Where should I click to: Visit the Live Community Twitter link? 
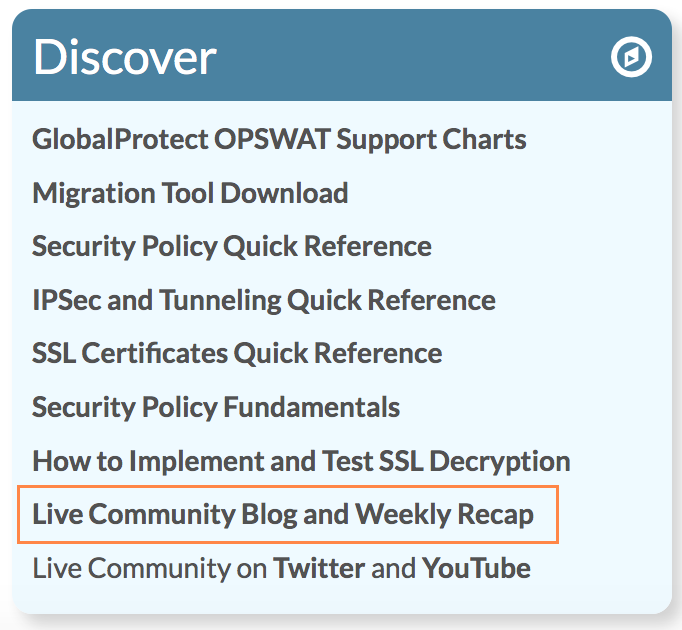pos(319,568)
